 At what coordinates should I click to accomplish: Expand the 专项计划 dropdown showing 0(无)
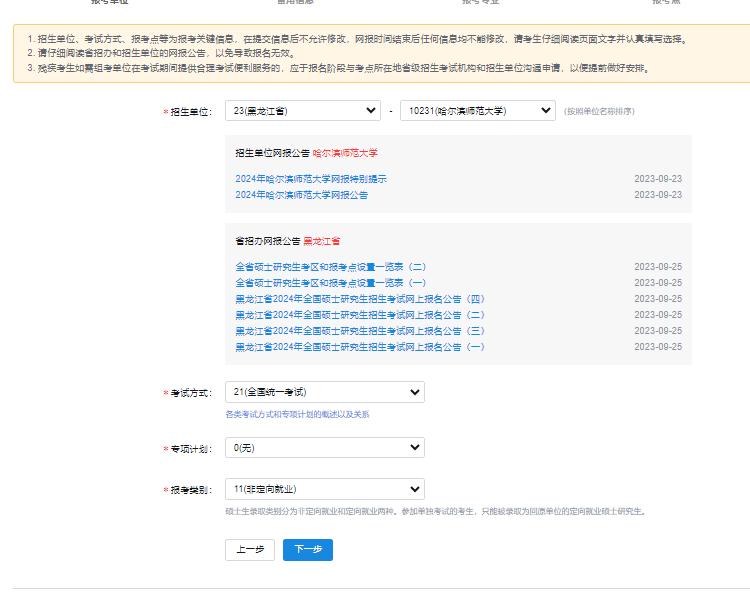(324, 447)
